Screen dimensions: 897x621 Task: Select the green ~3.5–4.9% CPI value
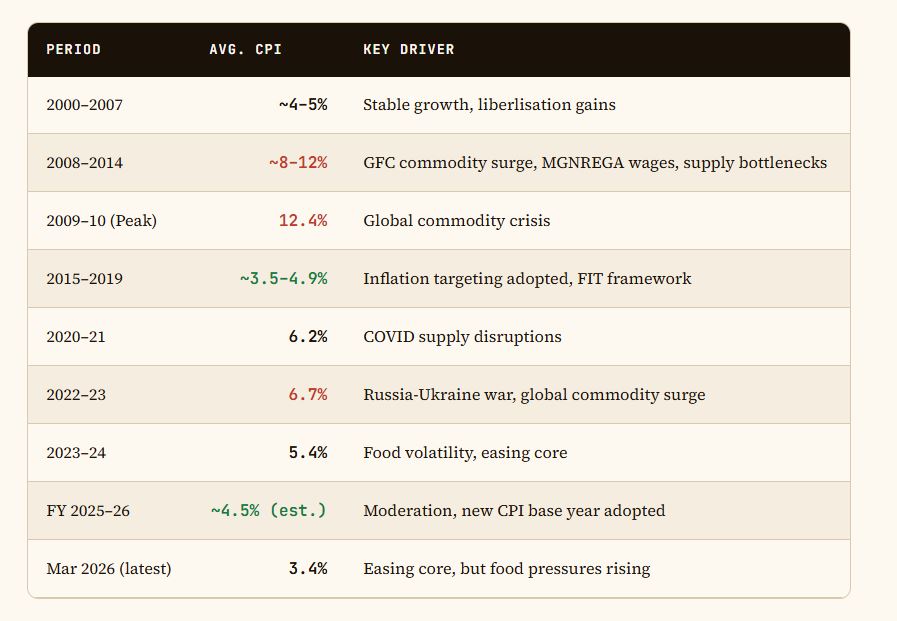click(283, 279)
